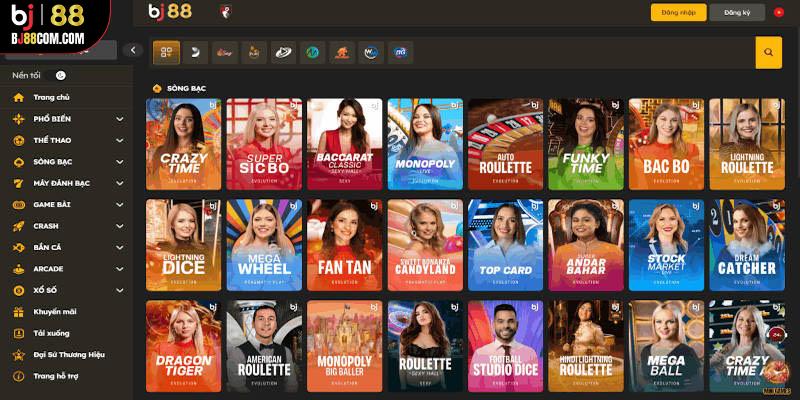Collapse the sidebar with the left arrow

click(133, 50)
